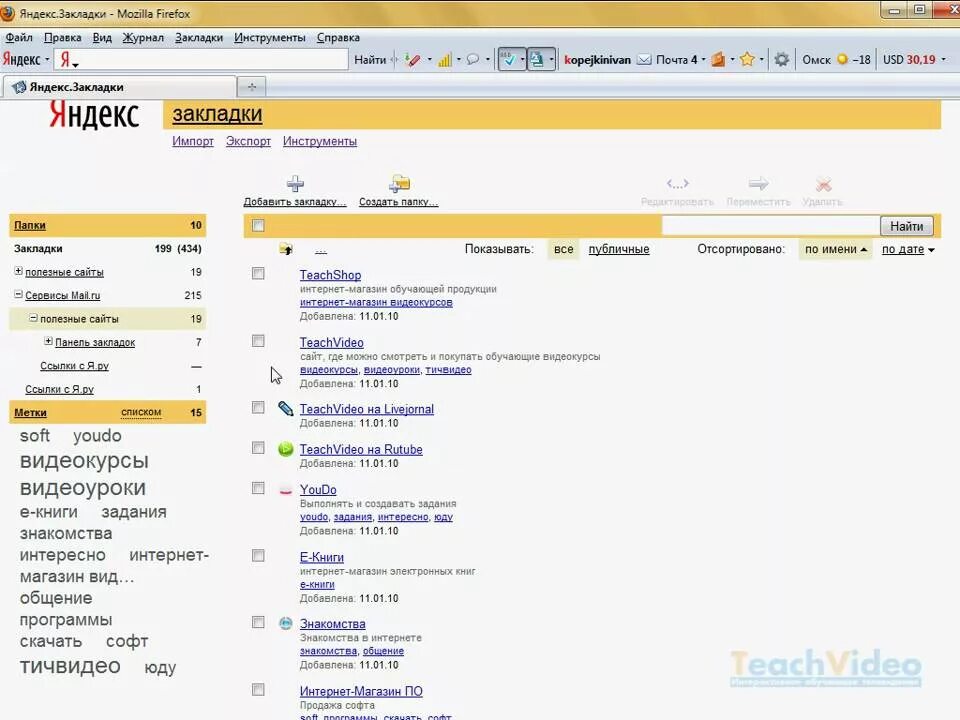Open the TeachShop bookmark link

[x=330, y=276]
